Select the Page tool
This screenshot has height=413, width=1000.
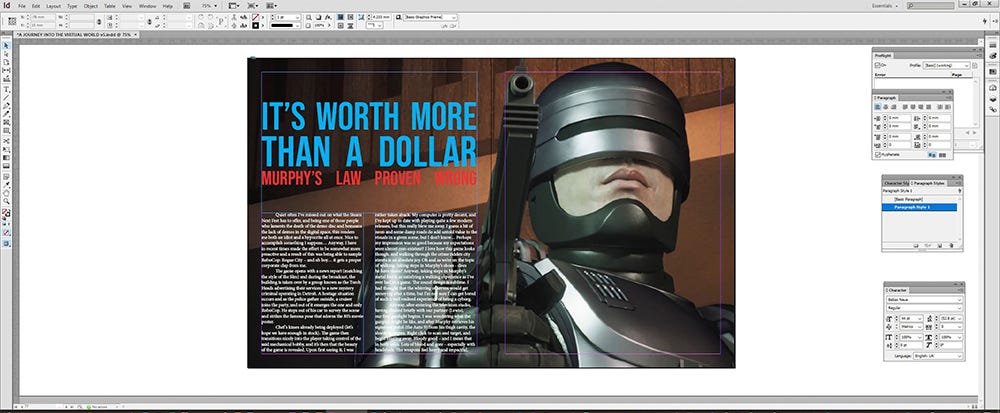click(6, 62)
